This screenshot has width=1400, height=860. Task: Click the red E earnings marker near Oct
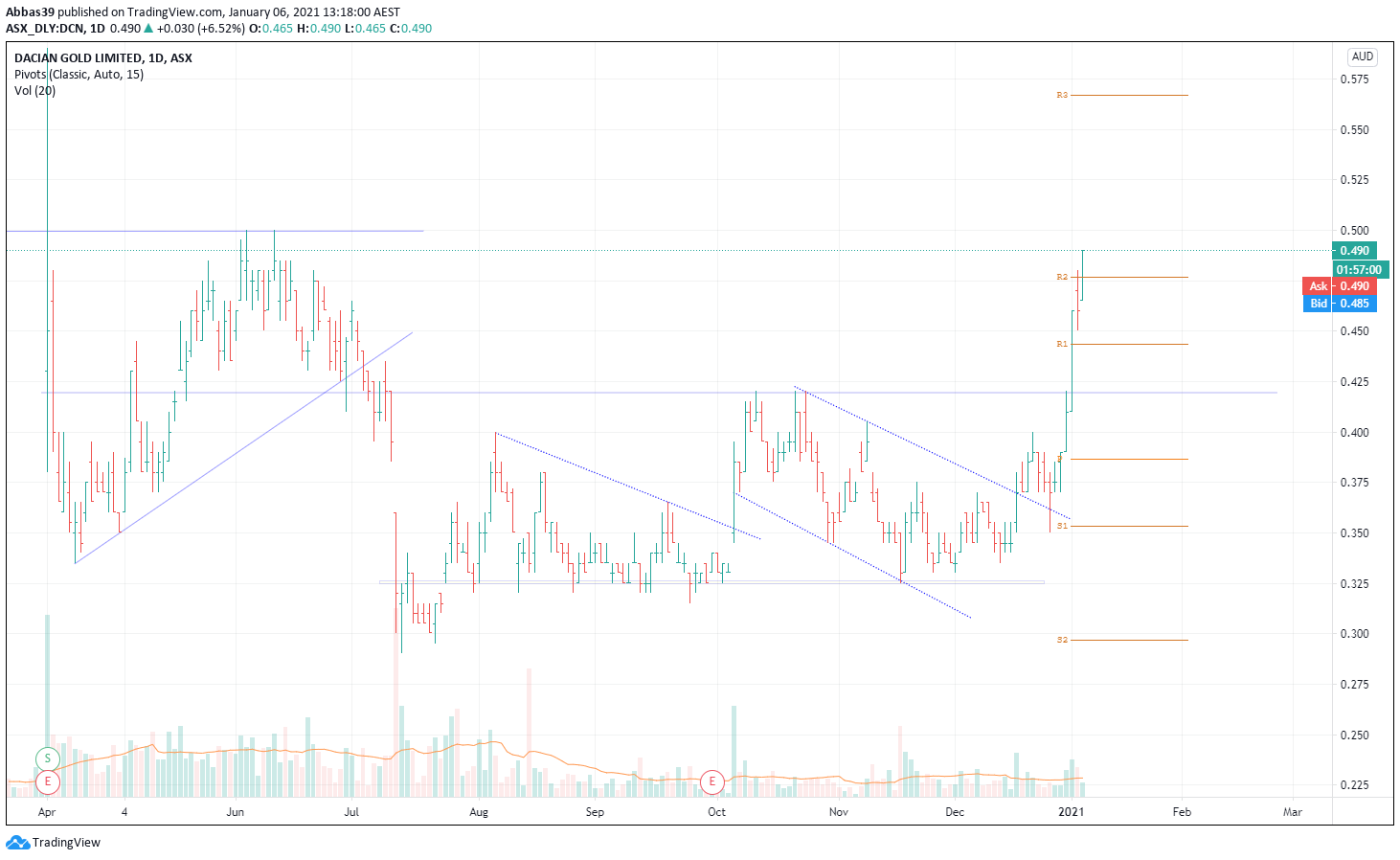coord(711,781)
